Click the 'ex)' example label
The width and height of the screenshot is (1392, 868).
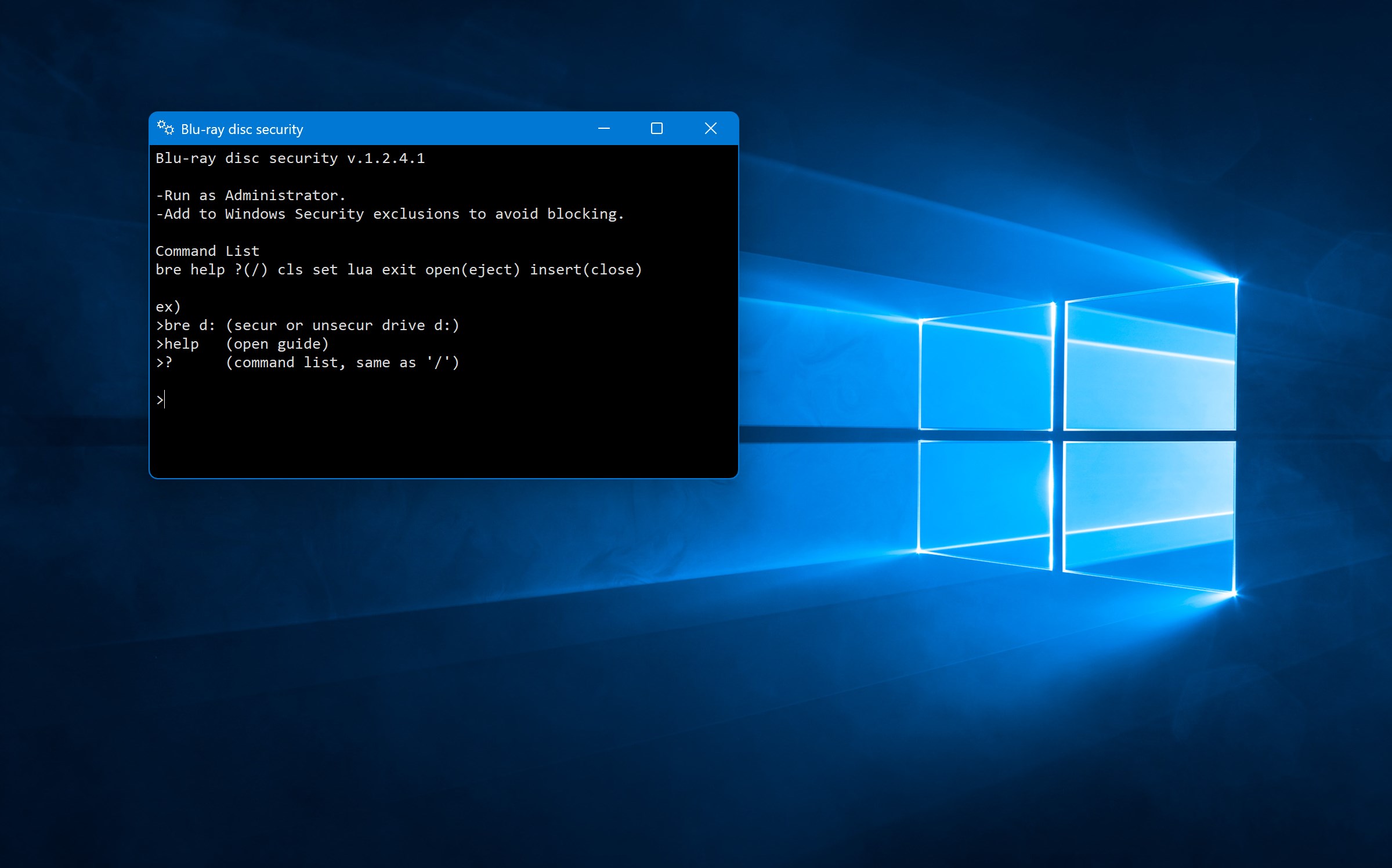pyautogui.click(x=168, y=307)
